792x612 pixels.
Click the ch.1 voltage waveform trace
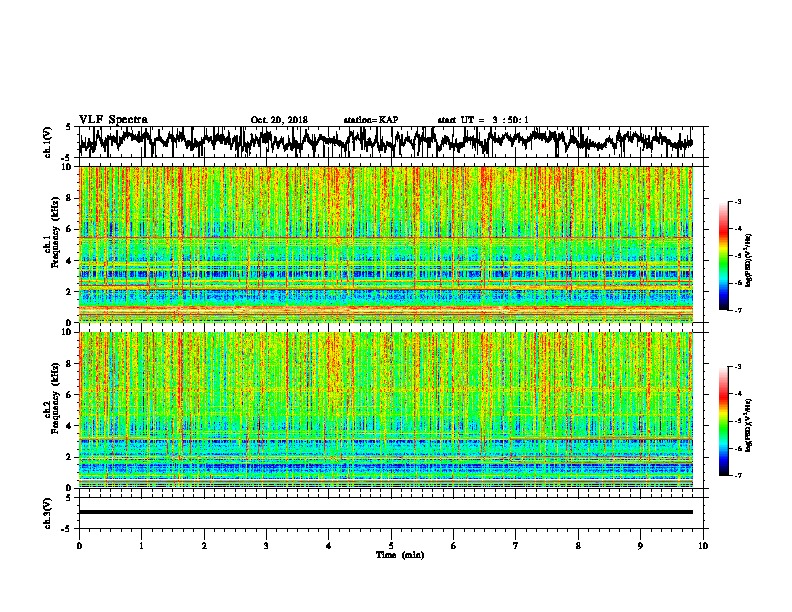pyautogui.click(x=386, y=141)
